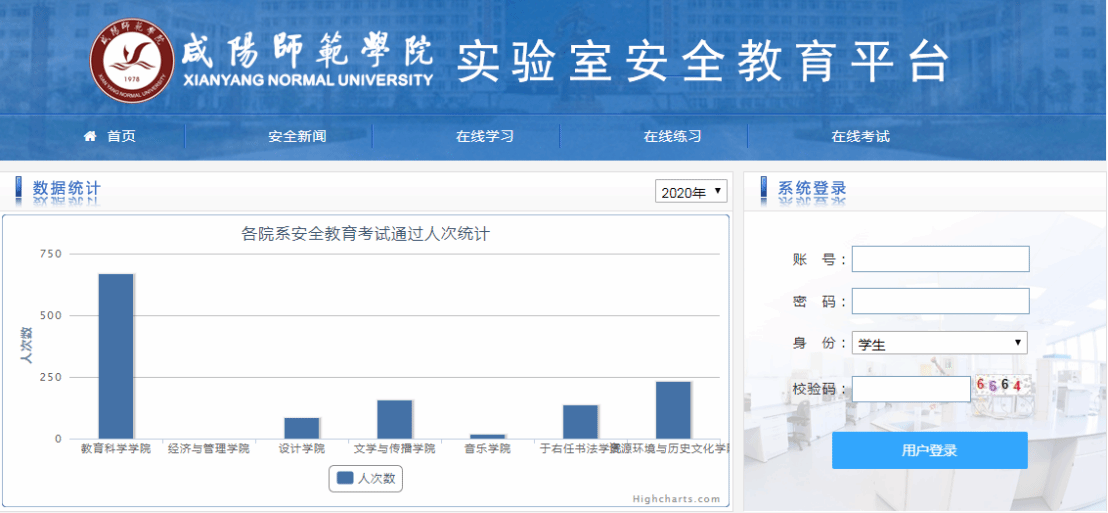Open the 2020年 year dropdown
Screen dimensions: 1108x513
pos(691,192)
